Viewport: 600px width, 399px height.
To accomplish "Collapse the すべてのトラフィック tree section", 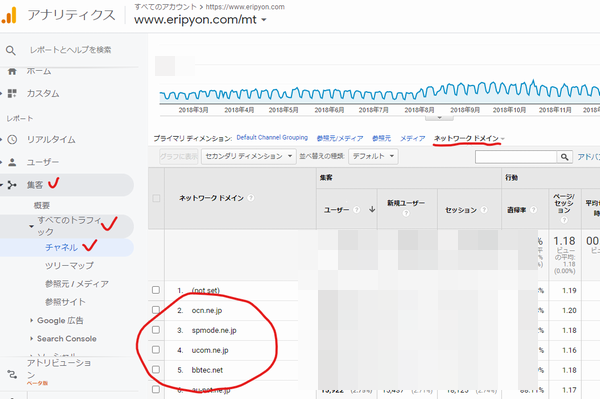I will 31,226.
